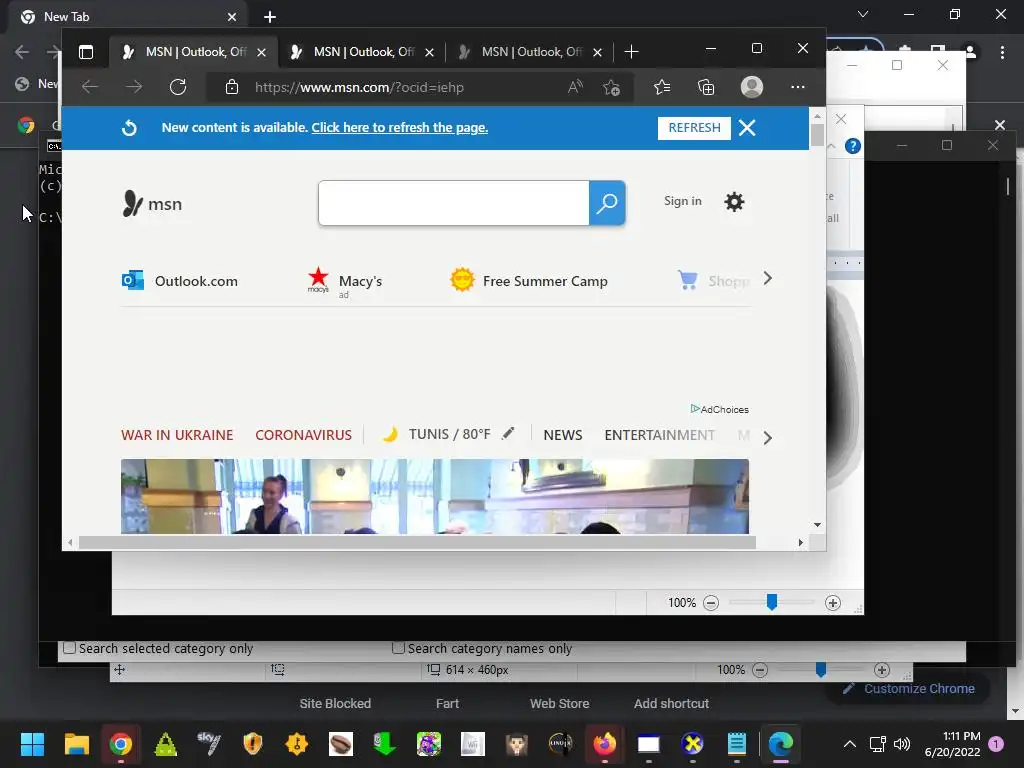The width and height of the screenshot is (1024, 768).
Task: Open Collections icon in Edge toolbar
Action: 706,87
